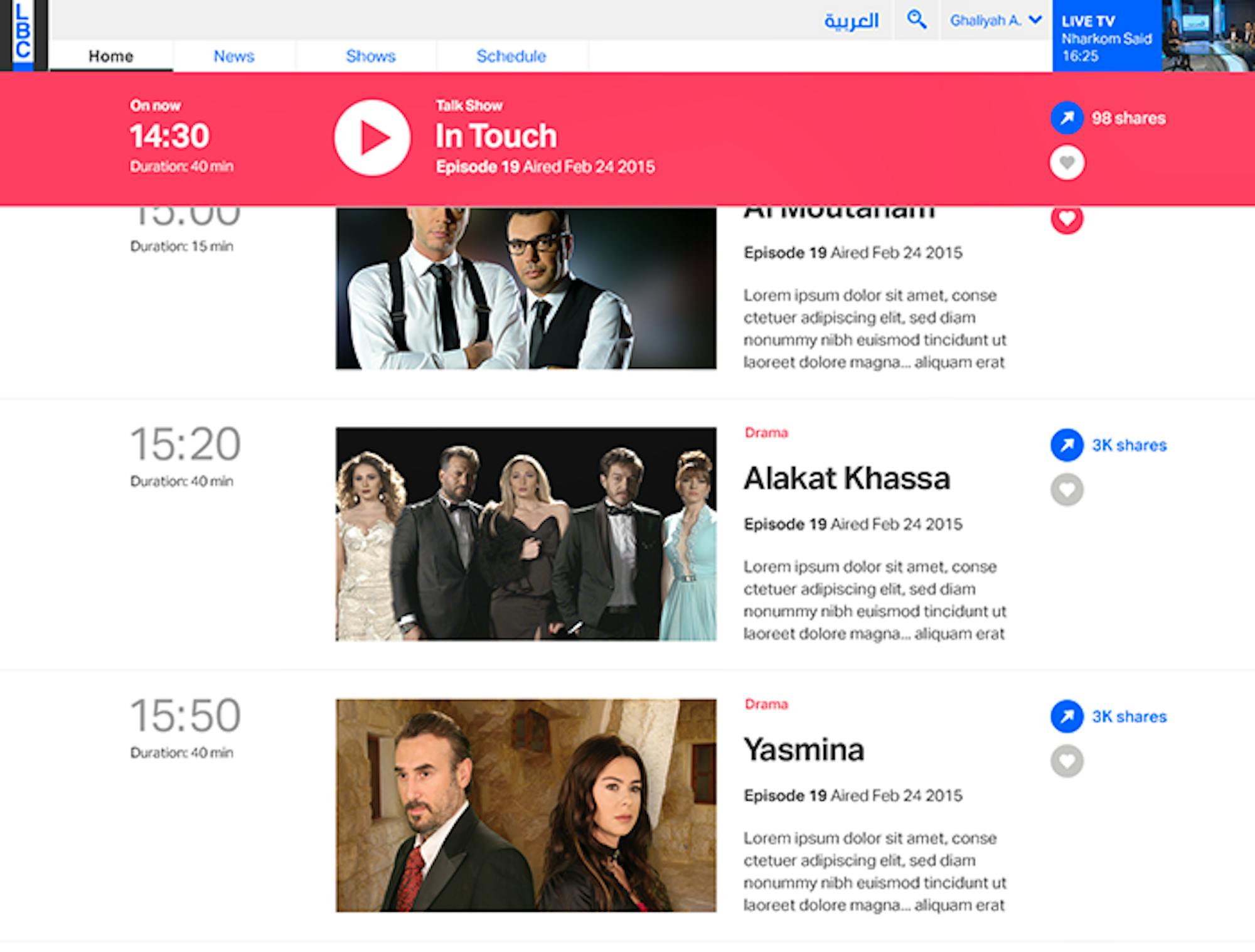Open the News tab

(x=234, y=56)
